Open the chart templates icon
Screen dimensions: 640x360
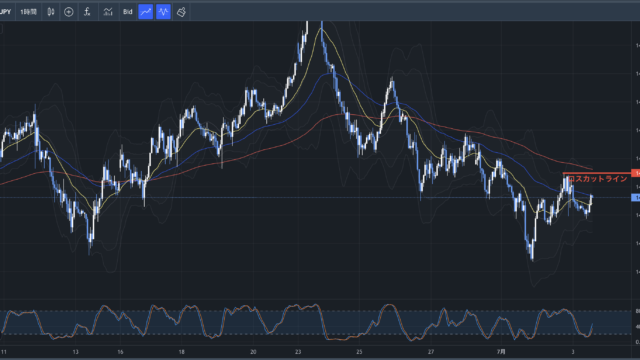click(108, 12)
